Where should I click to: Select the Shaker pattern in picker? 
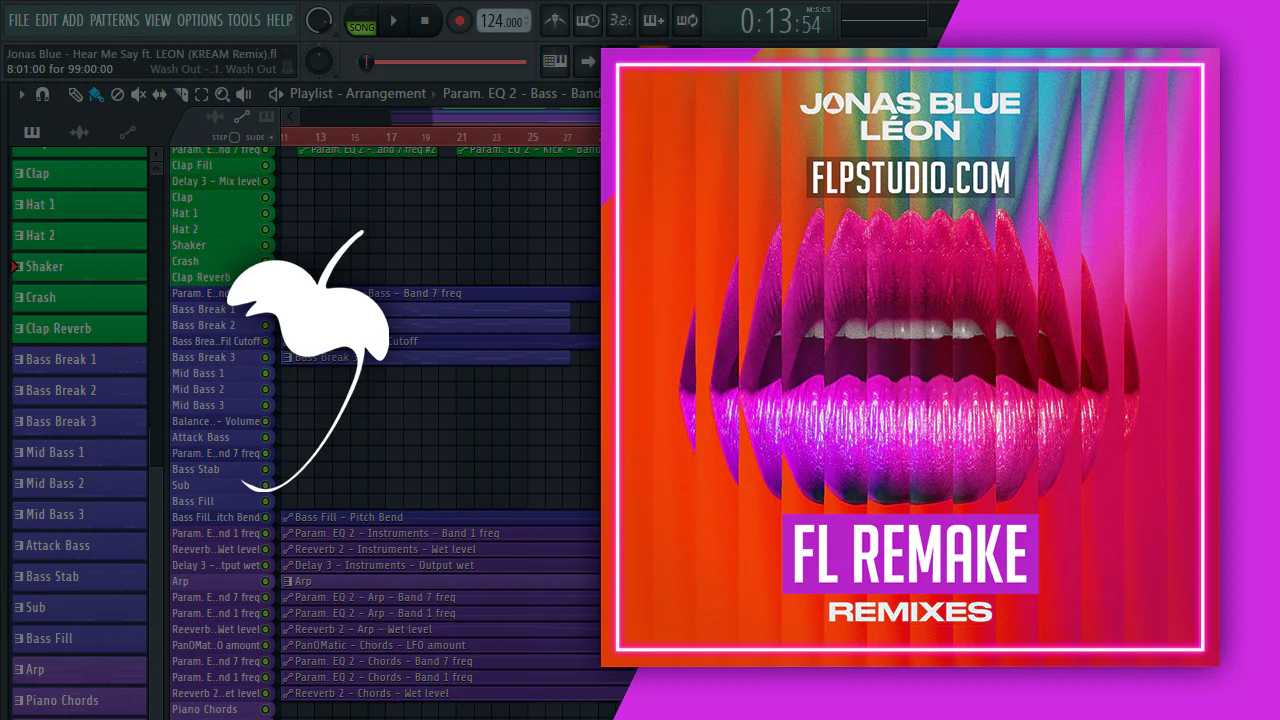coord(79,266)
